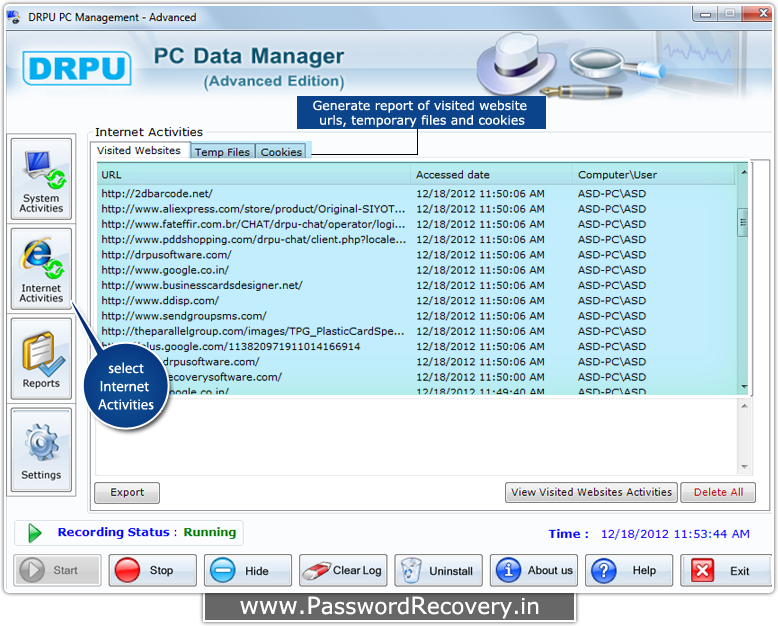Select the aliexpress.com store URL row
778x626 pixels.
[x=417, y=209]
